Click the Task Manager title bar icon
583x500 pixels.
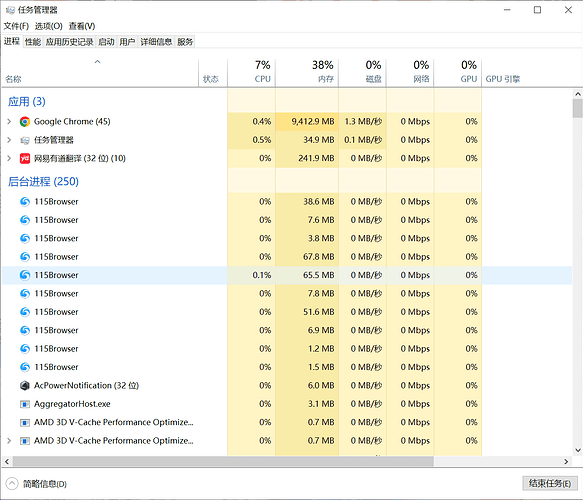click(x=10, y=10)
